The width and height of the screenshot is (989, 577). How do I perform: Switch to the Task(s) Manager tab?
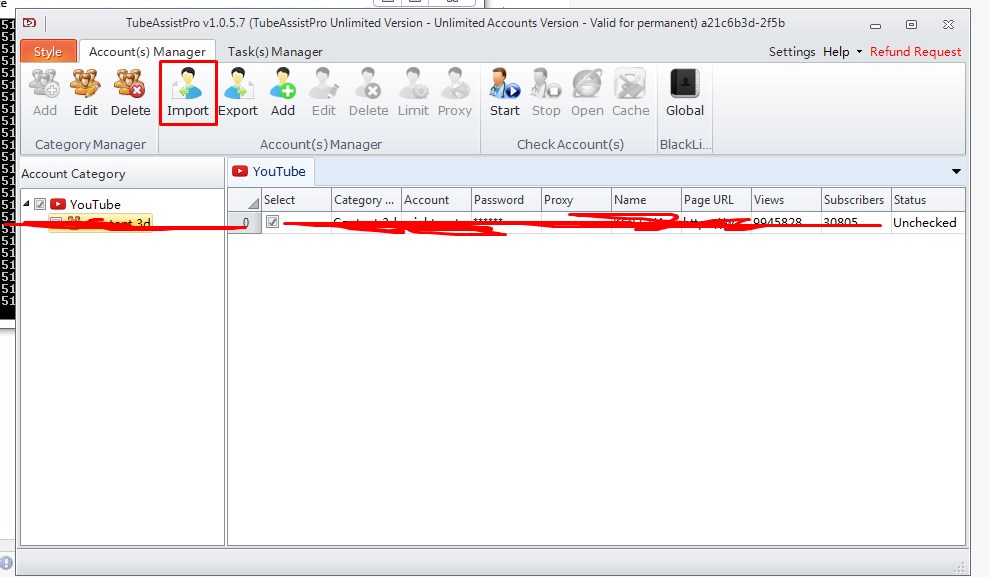coord(275,51)
